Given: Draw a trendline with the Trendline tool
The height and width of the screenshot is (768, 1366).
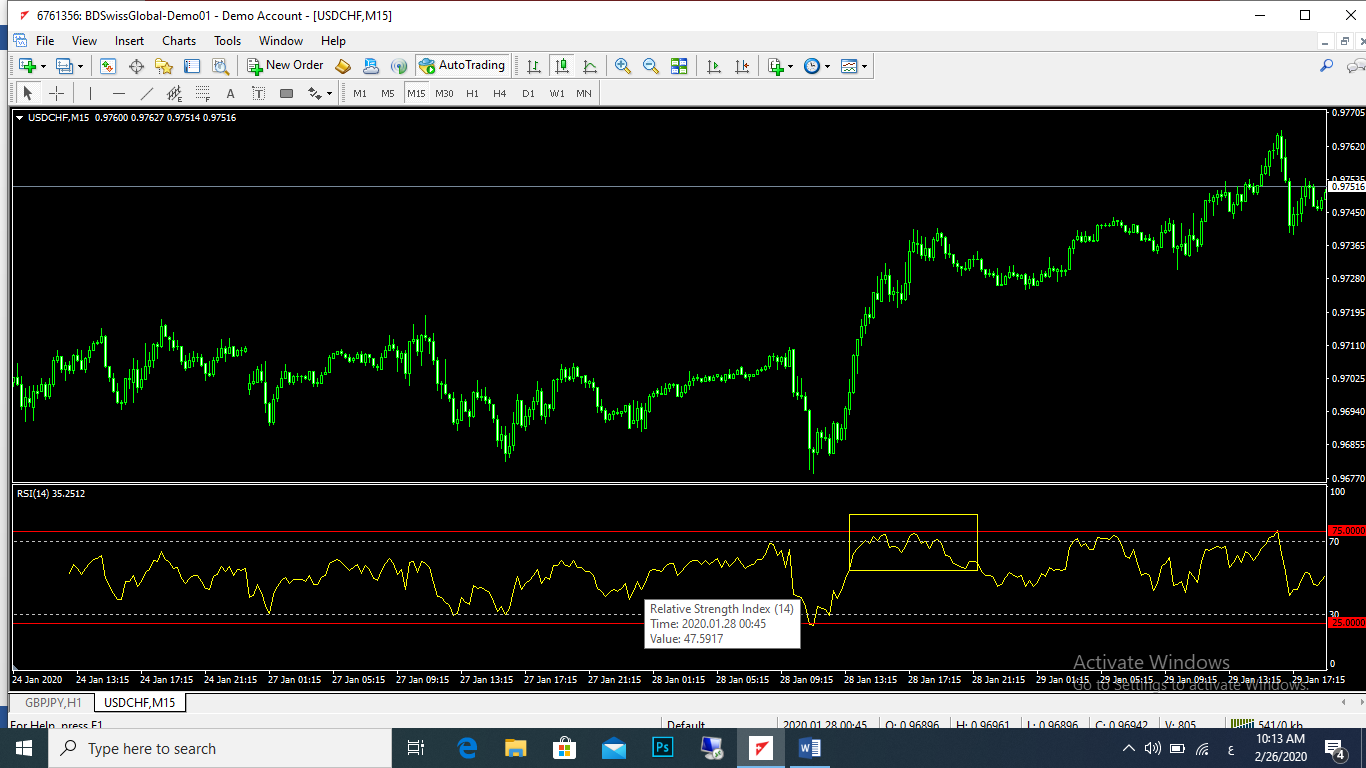Looking at the screenshot, I should pos(147,93).
